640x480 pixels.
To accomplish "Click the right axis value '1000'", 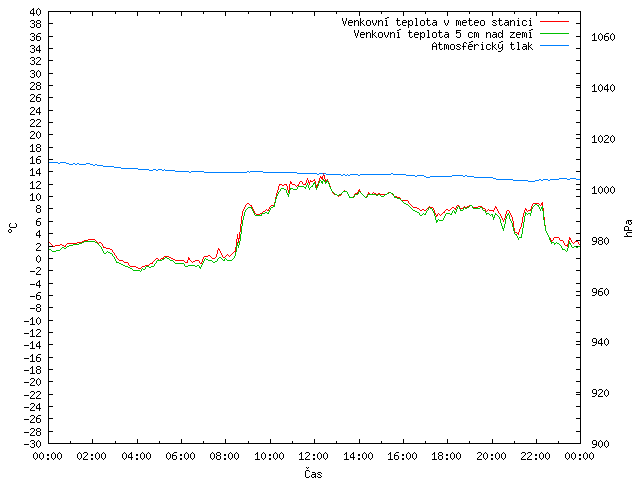I will pos(603,190).
